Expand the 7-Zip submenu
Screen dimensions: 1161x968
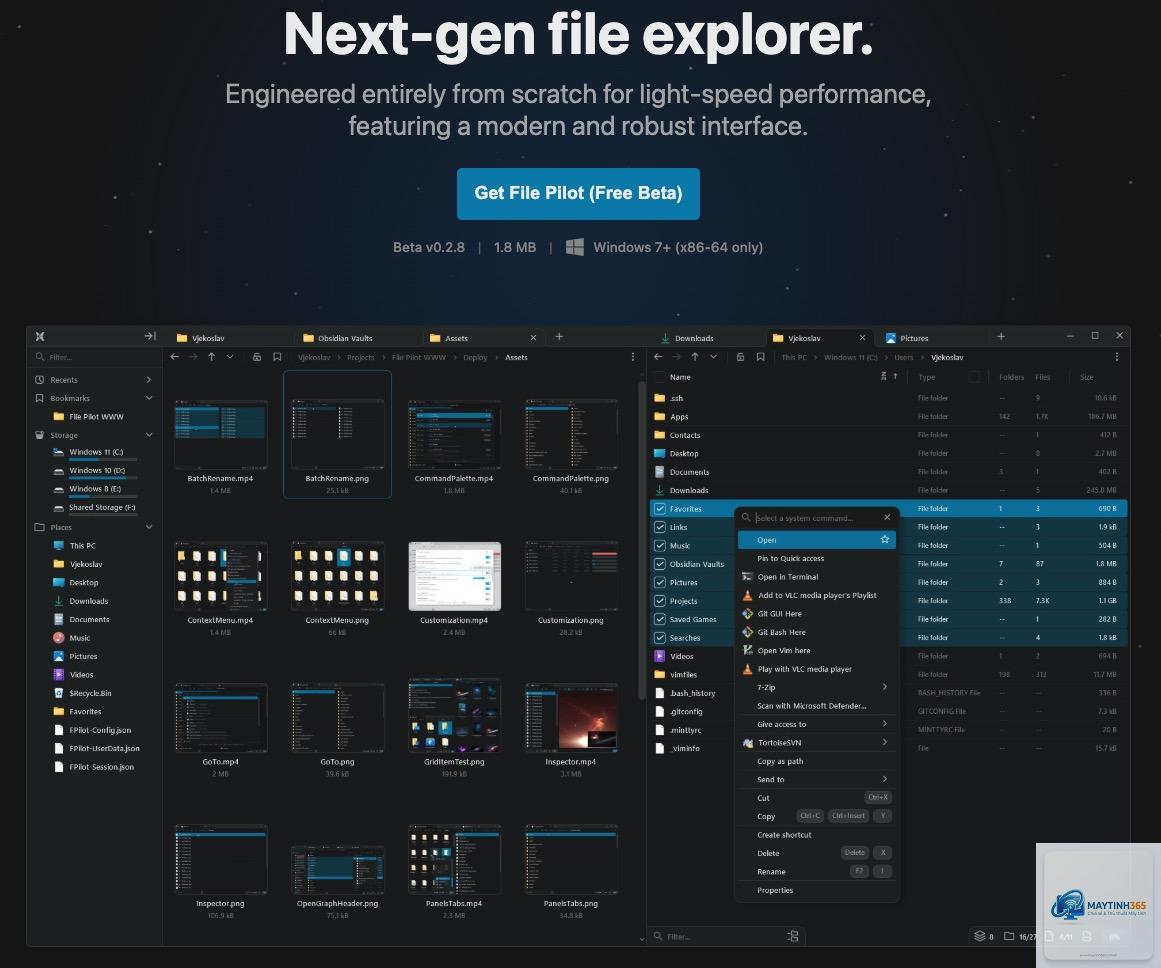[x=817, y=687]
